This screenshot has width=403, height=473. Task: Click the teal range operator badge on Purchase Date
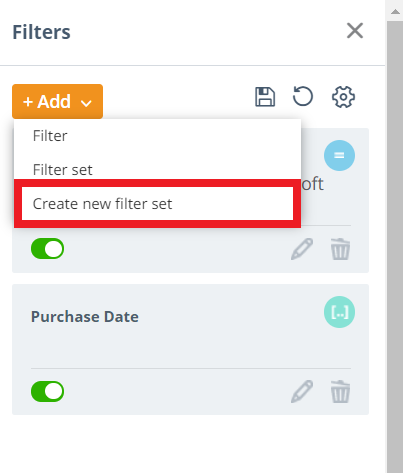click(x=339, y=312)
